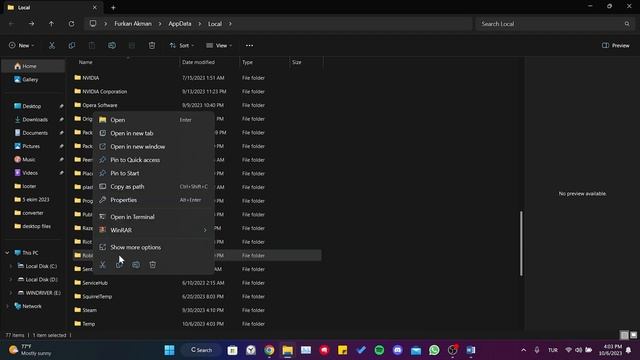Choose Copy as path
This screenshot has height=360, width=640.
153,187
